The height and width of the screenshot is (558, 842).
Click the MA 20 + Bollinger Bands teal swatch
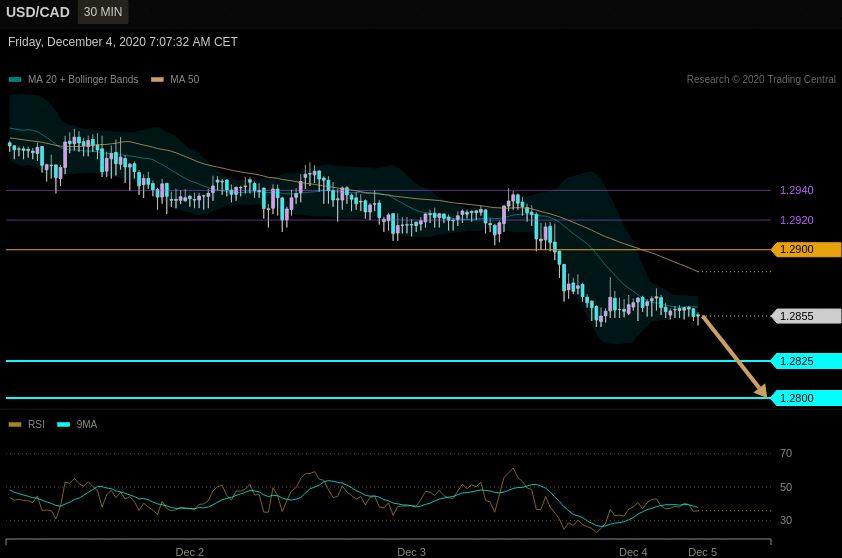(x=15, y=79)
